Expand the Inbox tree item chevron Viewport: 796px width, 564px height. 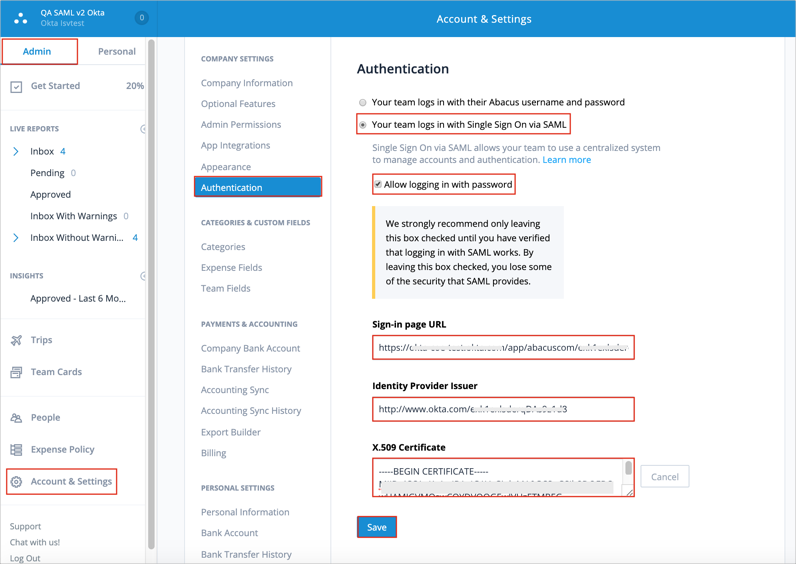pos(16,152)
